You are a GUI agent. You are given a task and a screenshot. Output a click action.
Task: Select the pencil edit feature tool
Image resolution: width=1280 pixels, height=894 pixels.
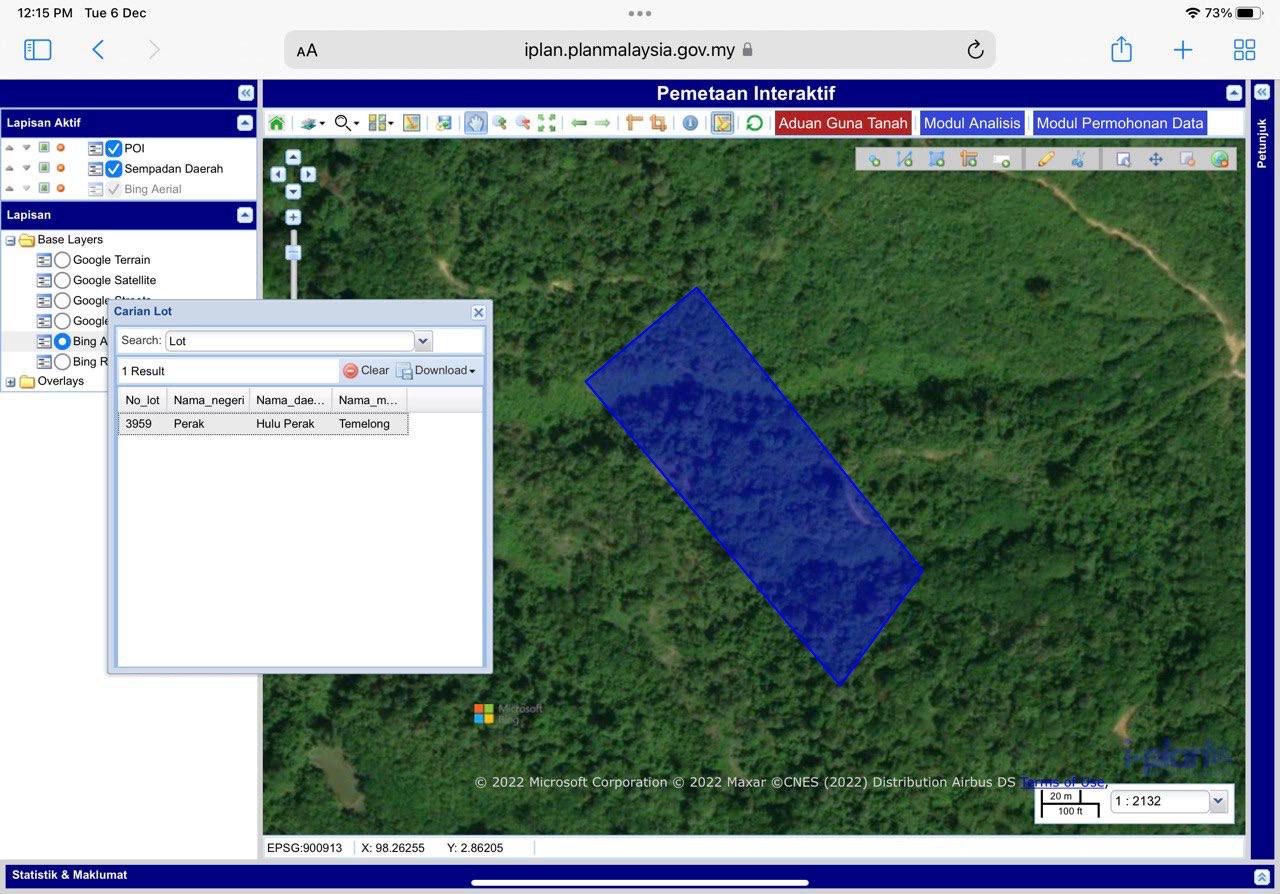1046,159
